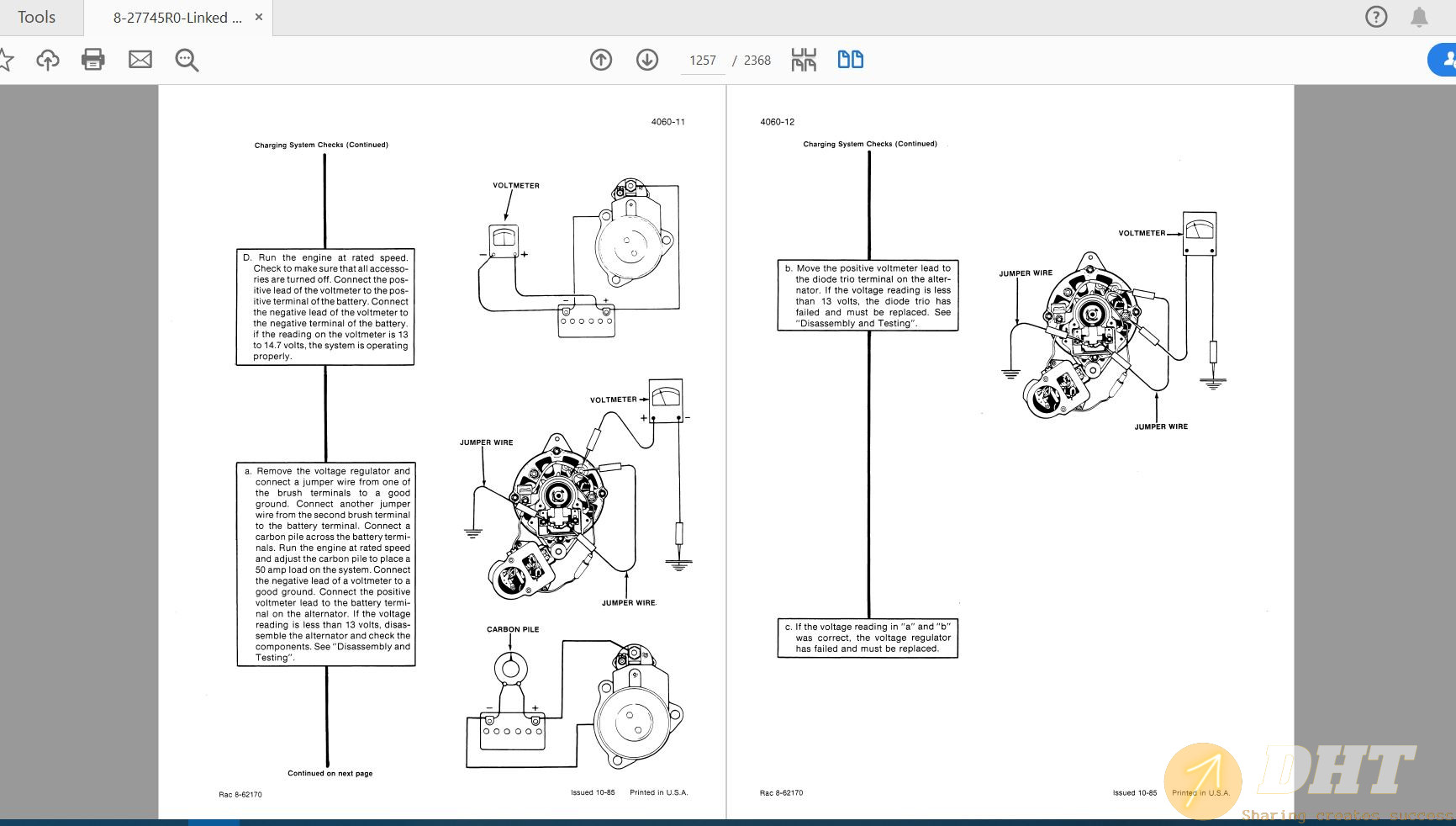
Task: Open the find text magnifier tool
Action: point(187,60)
